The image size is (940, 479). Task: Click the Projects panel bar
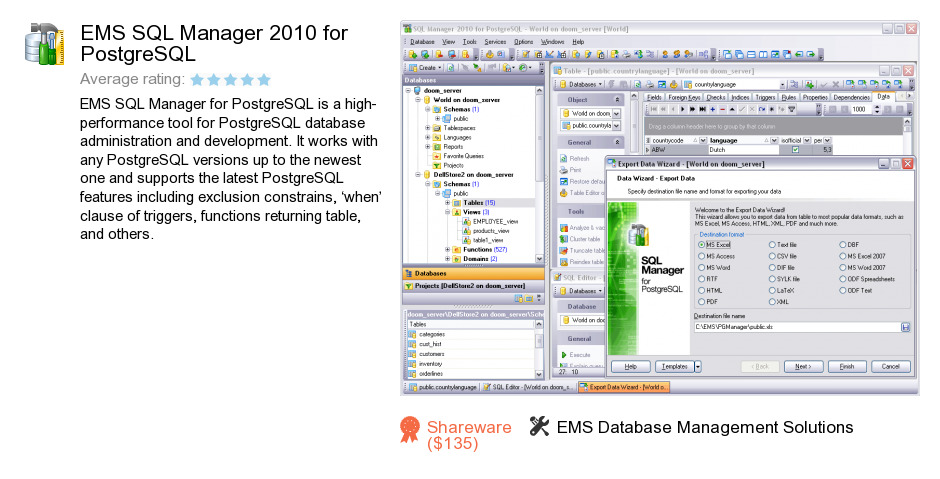click(x=473, y=286)
